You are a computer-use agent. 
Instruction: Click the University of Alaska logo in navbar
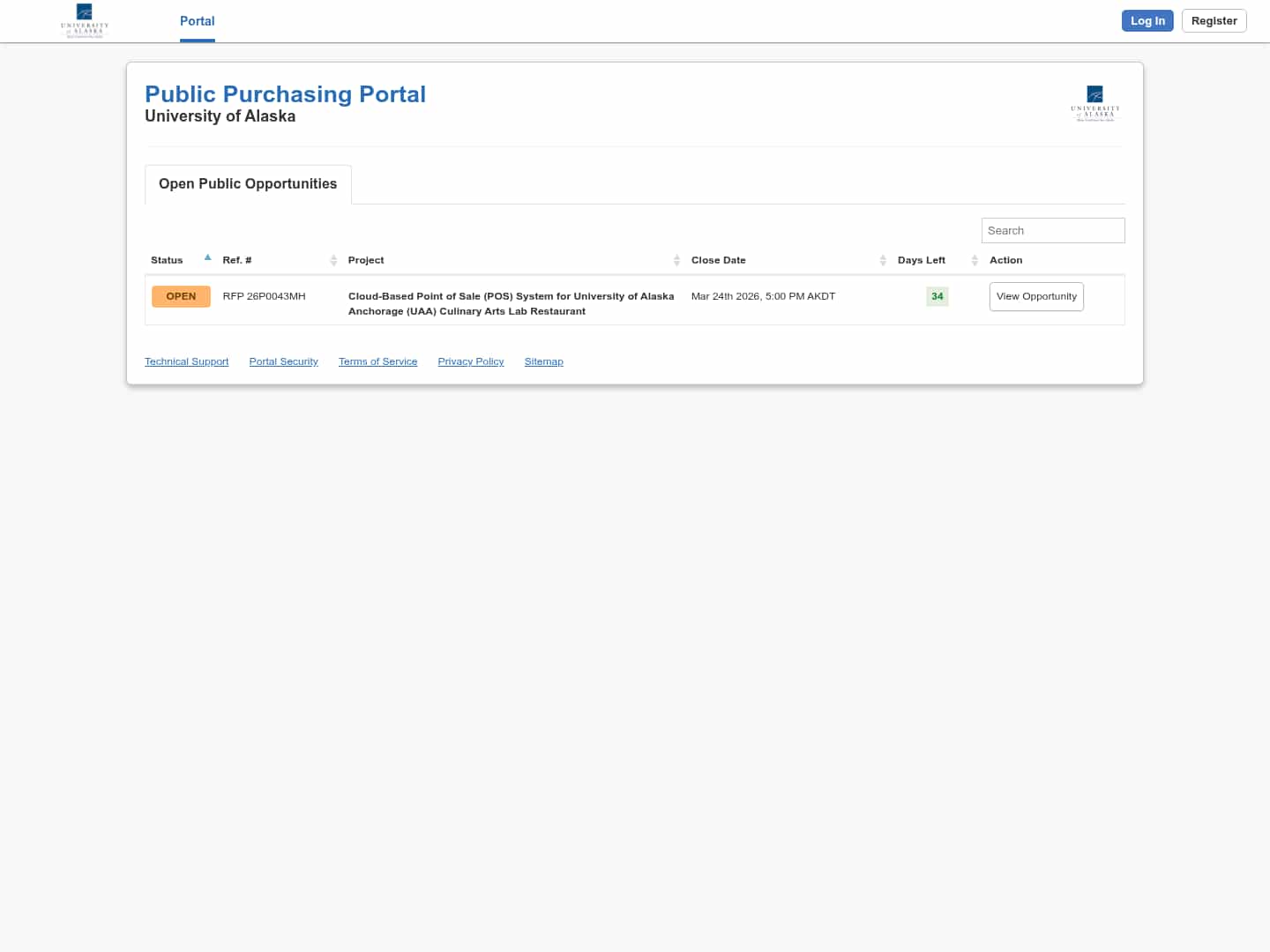pyautogui.click(x=85, y=20)
